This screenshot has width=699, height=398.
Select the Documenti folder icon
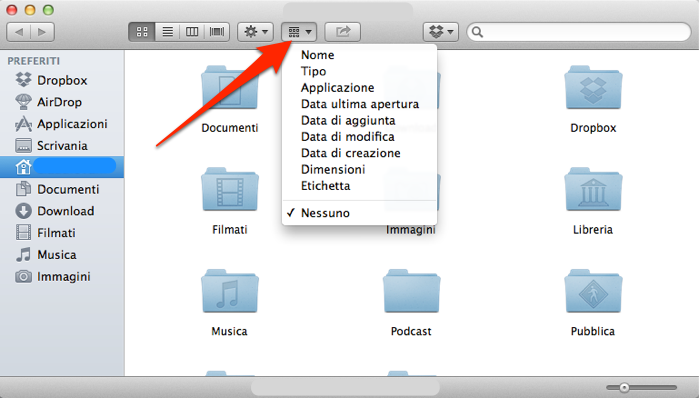[x=230, y=88]
